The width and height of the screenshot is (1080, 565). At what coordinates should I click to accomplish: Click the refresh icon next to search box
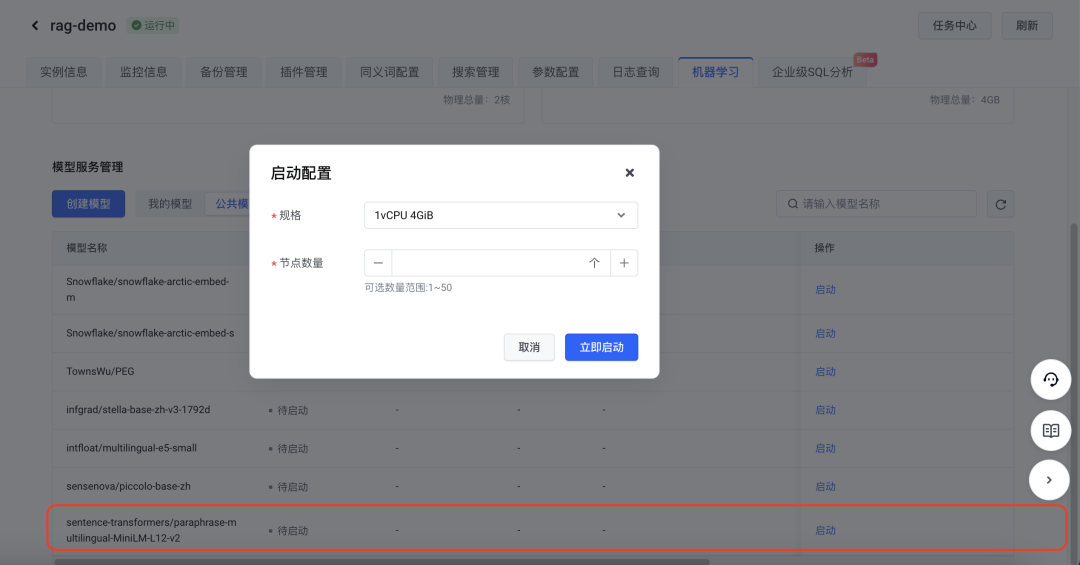tap(1001, 204)
